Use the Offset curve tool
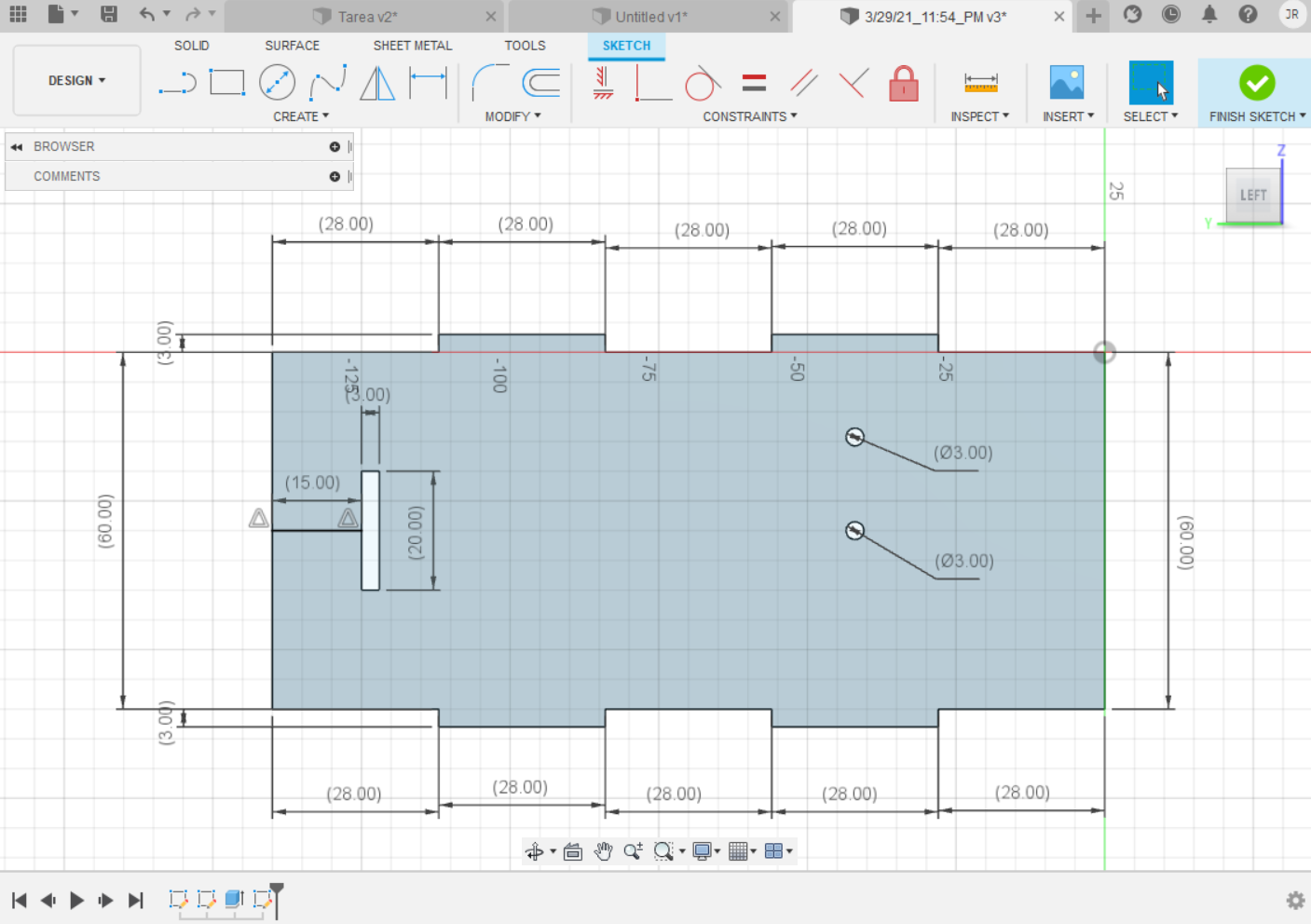The image size is (1311, 924). point(540,83)
